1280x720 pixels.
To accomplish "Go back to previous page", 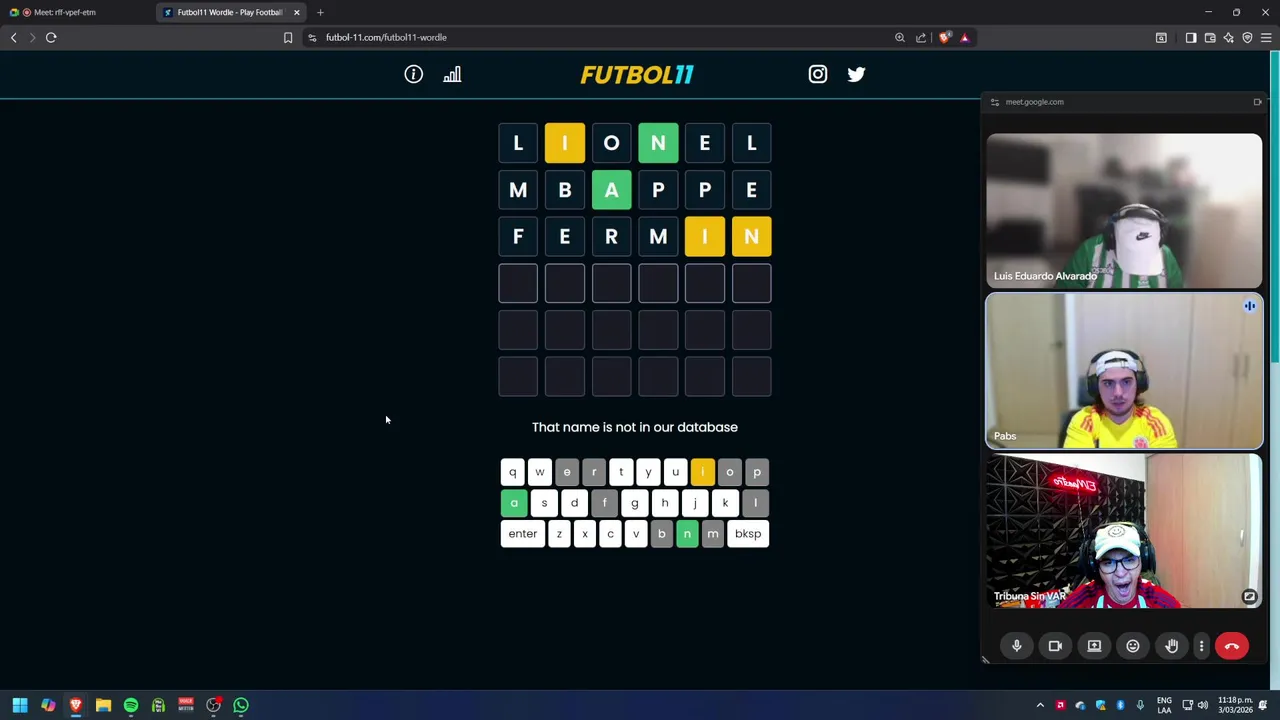I will pos(14,37).
